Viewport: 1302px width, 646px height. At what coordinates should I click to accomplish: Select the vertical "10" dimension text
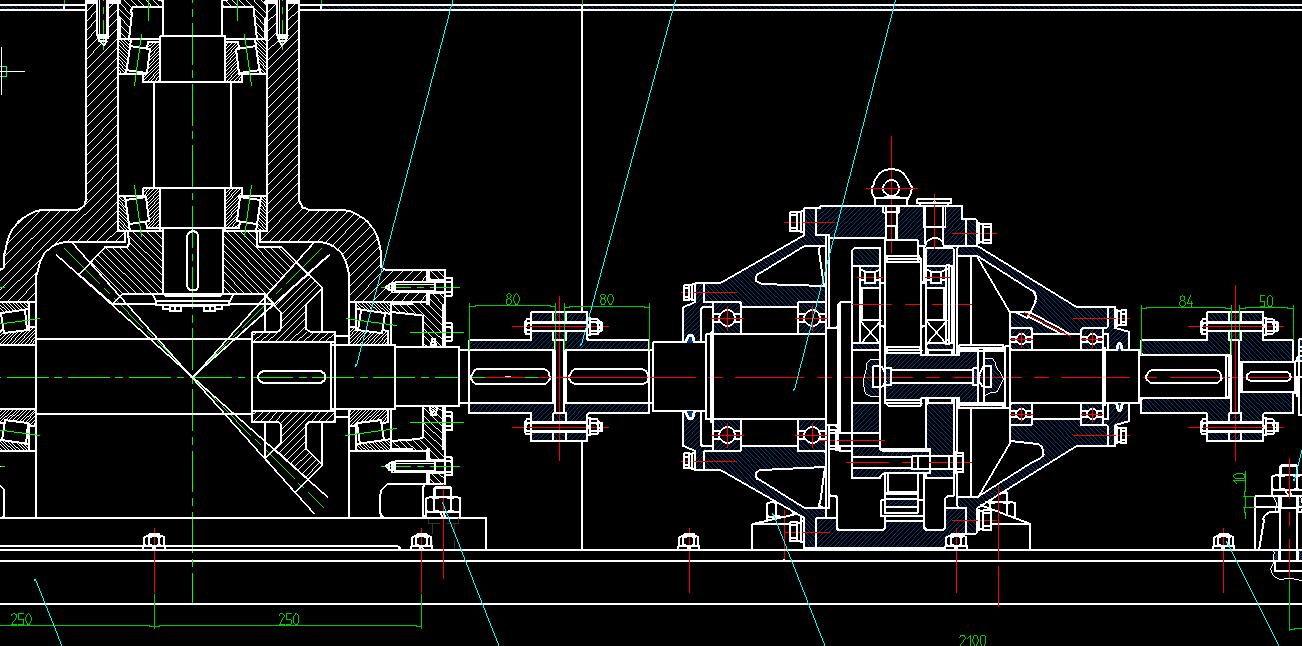1239,478
